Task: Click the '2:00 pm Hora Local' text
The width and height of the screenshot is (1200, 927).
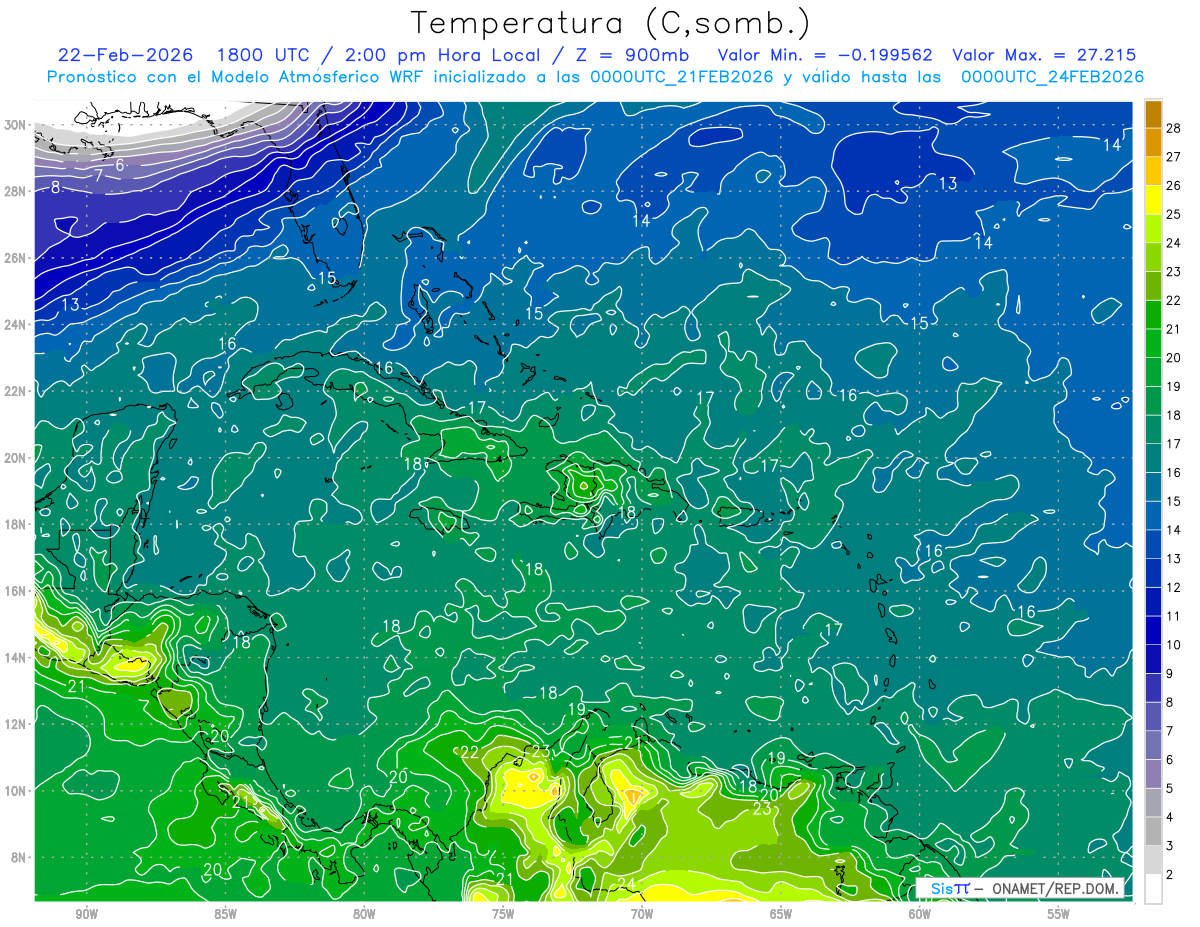Action: point(445,56)
